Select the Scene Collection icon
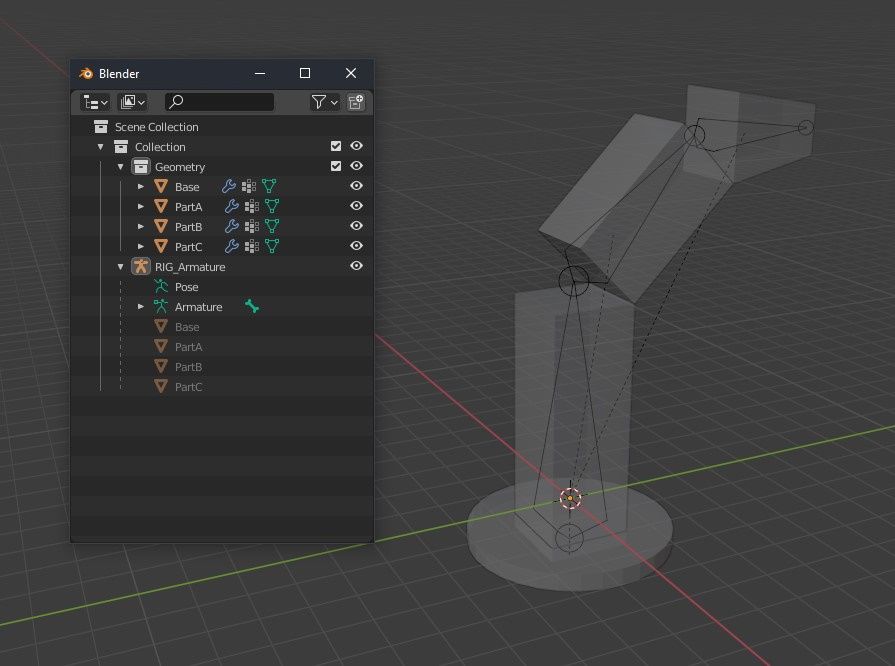 101,127
